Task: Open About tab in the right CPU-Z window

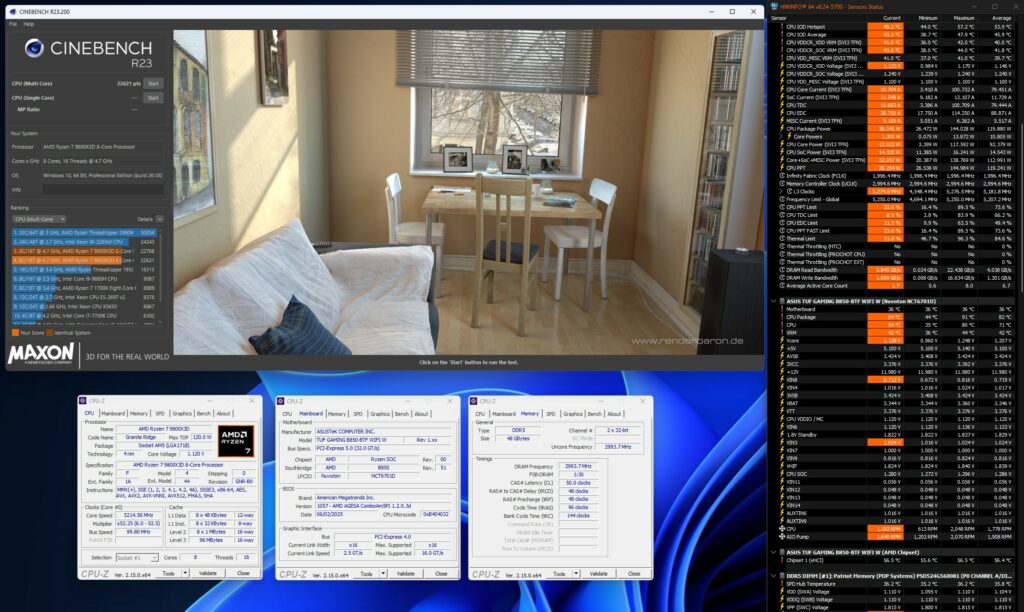Action: (615, 414)
